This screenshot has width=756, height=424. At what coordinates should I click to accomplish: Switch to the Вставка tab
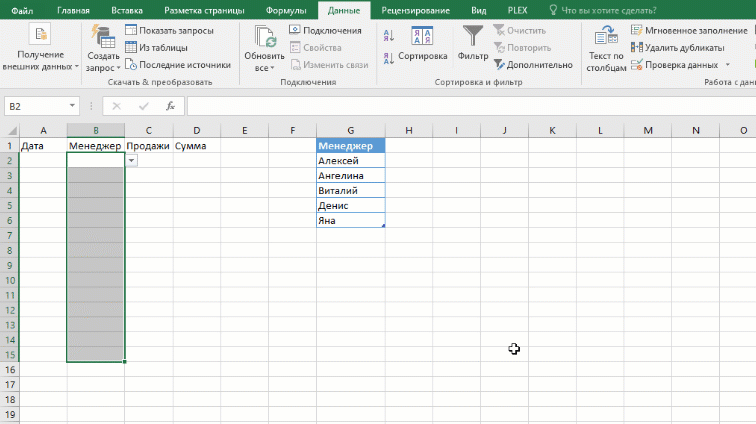(127, 10)
